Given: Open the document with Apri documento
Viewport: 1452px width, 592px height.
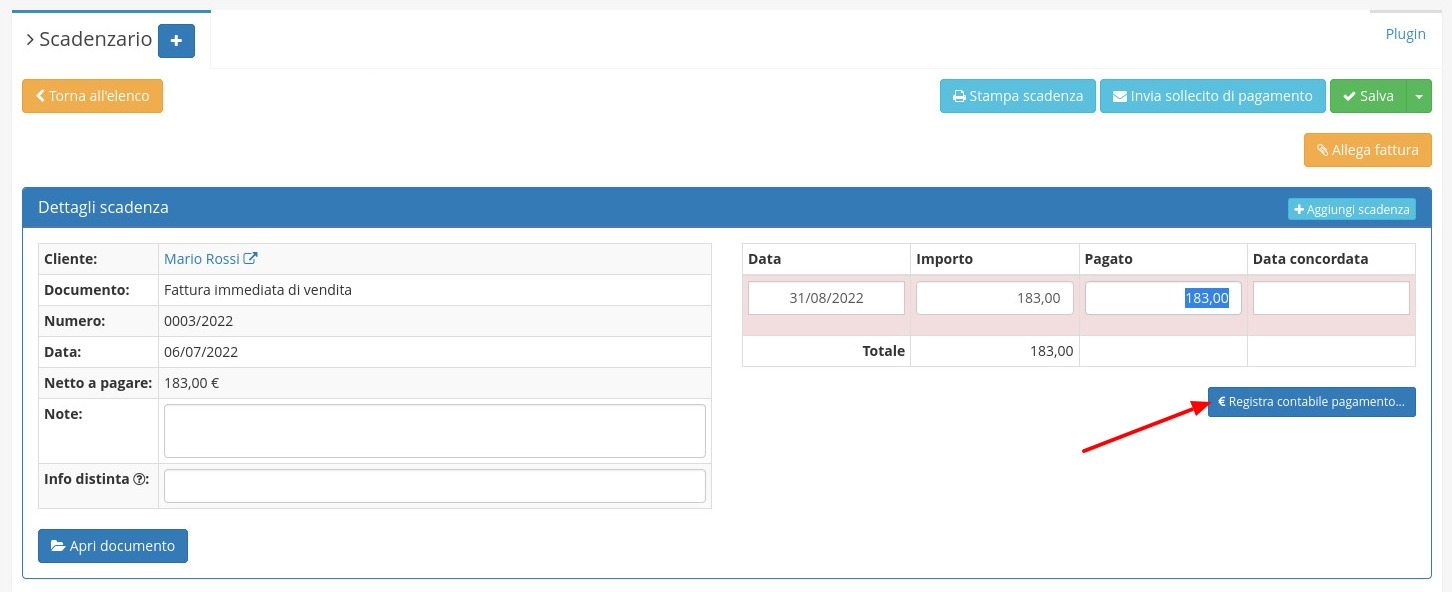Looking at the screenshot, I should pos(112,546).
